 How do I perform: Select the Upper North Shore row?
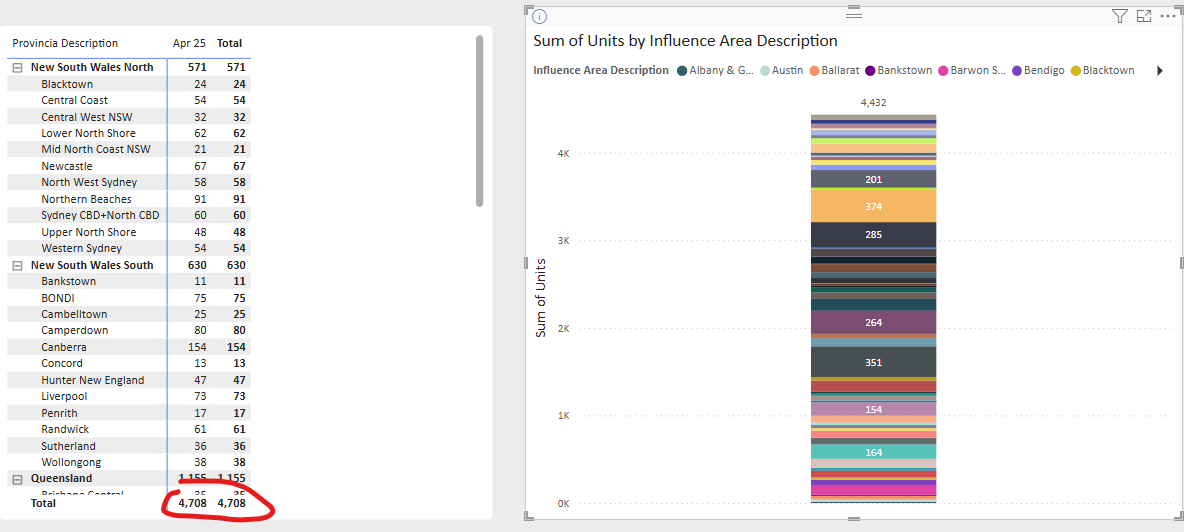point(129,232)
